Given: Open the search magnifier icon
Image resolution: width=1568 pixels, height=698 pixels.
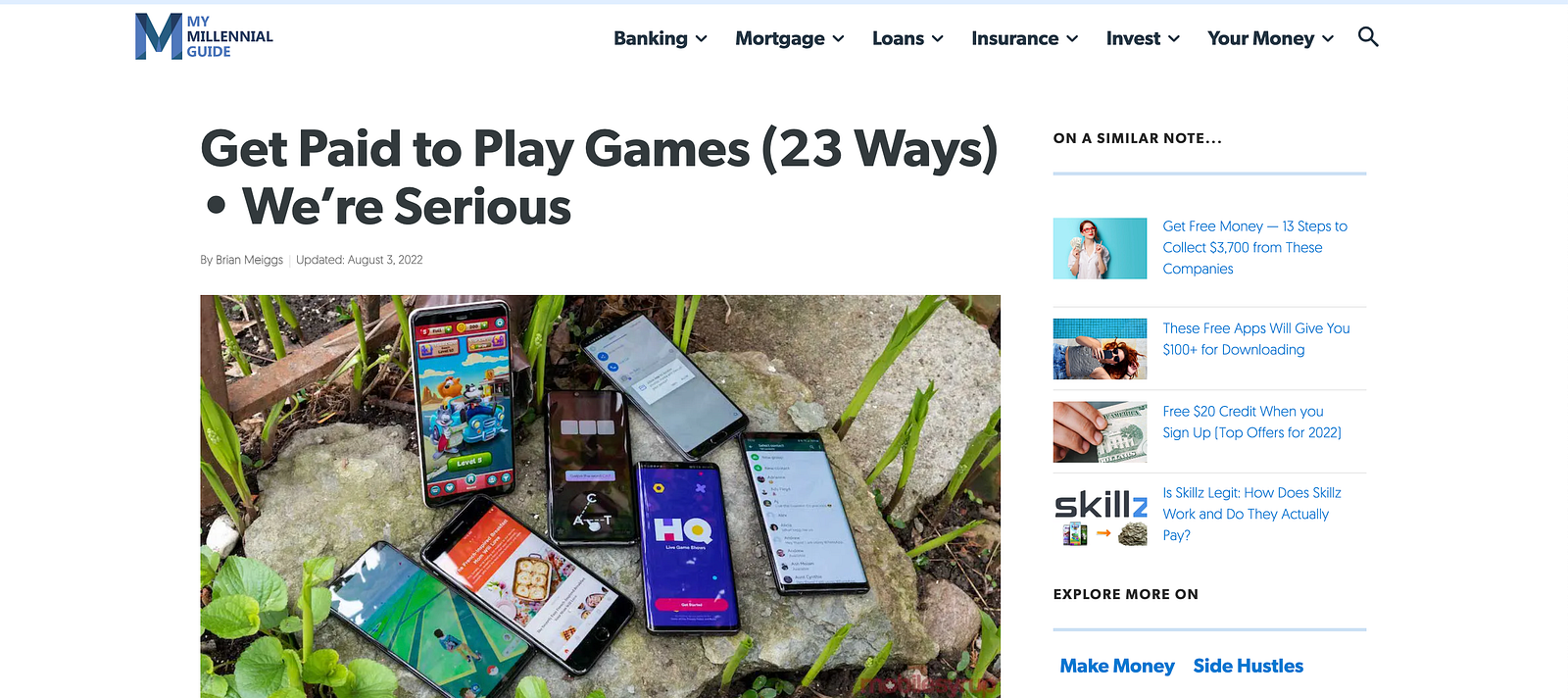Looking at the screenshot, I should click(1368, 37).
